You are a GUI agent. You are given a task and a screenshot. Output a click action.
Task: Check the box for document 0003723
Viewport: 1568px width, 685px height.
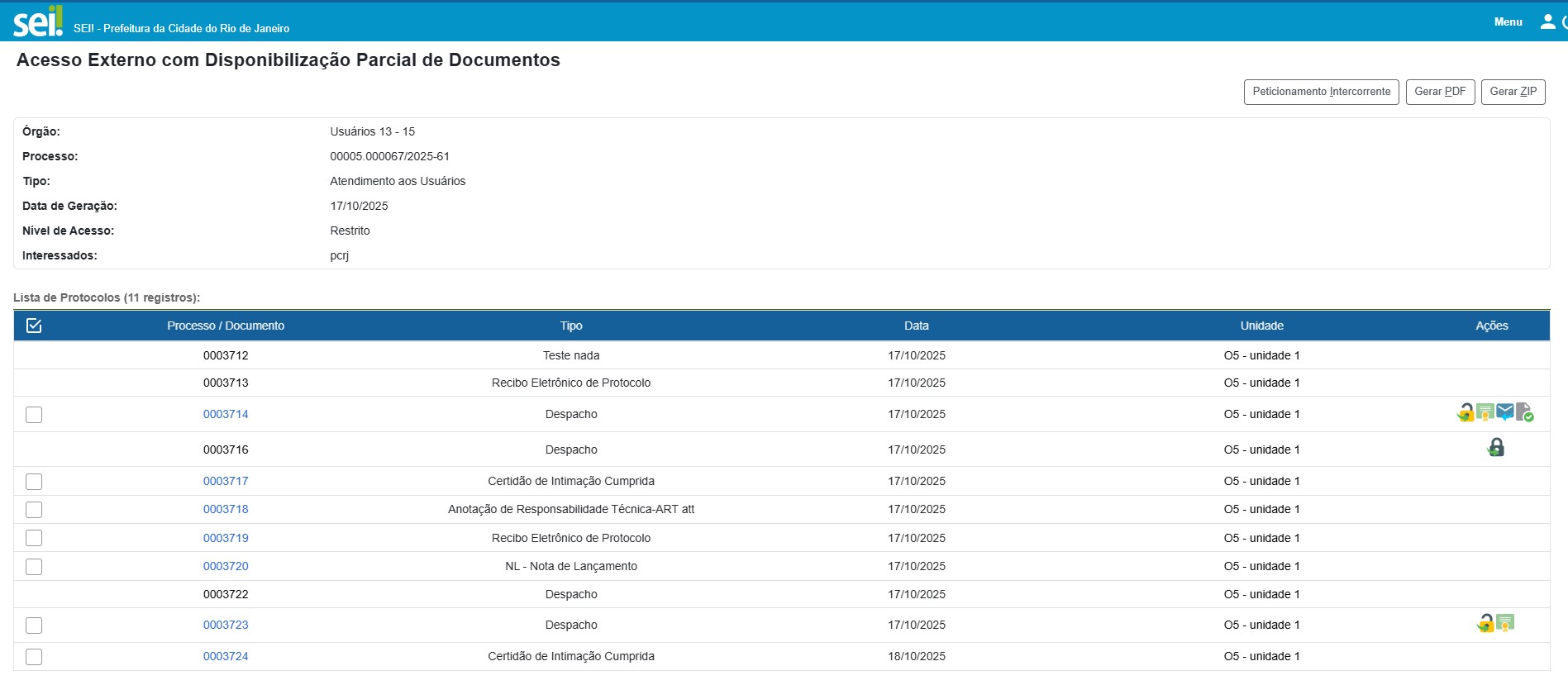tap(34, 626)
